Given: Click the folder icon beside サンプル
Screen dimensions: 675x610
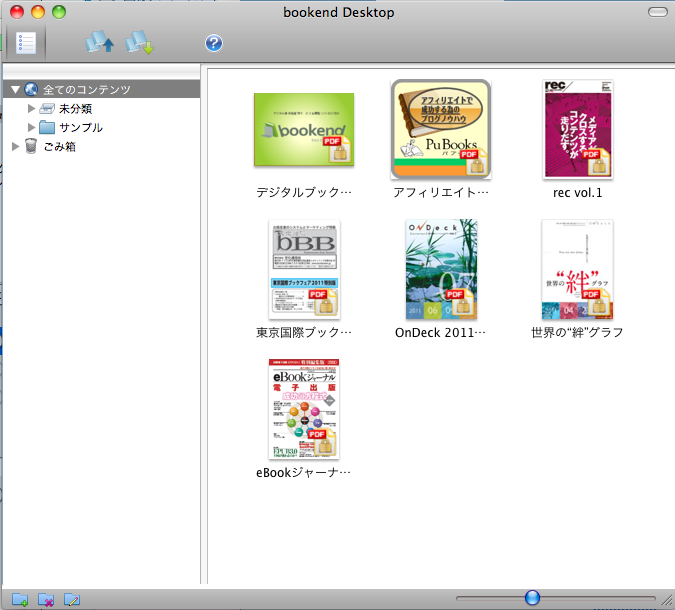Looking at the screenshot, I should pos(47,127).
